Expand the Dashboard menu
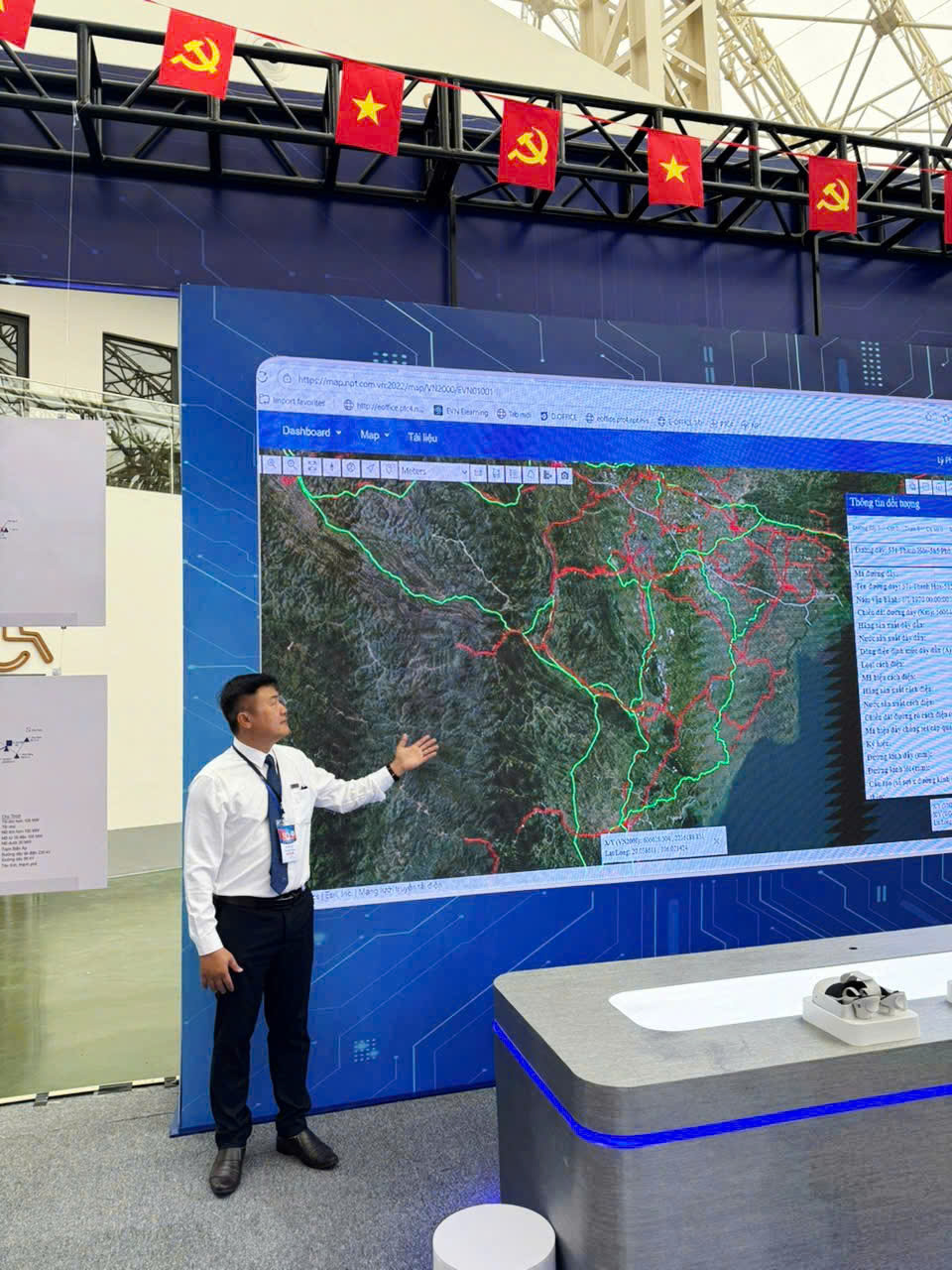952x1270 pixels. coord(310,432)
